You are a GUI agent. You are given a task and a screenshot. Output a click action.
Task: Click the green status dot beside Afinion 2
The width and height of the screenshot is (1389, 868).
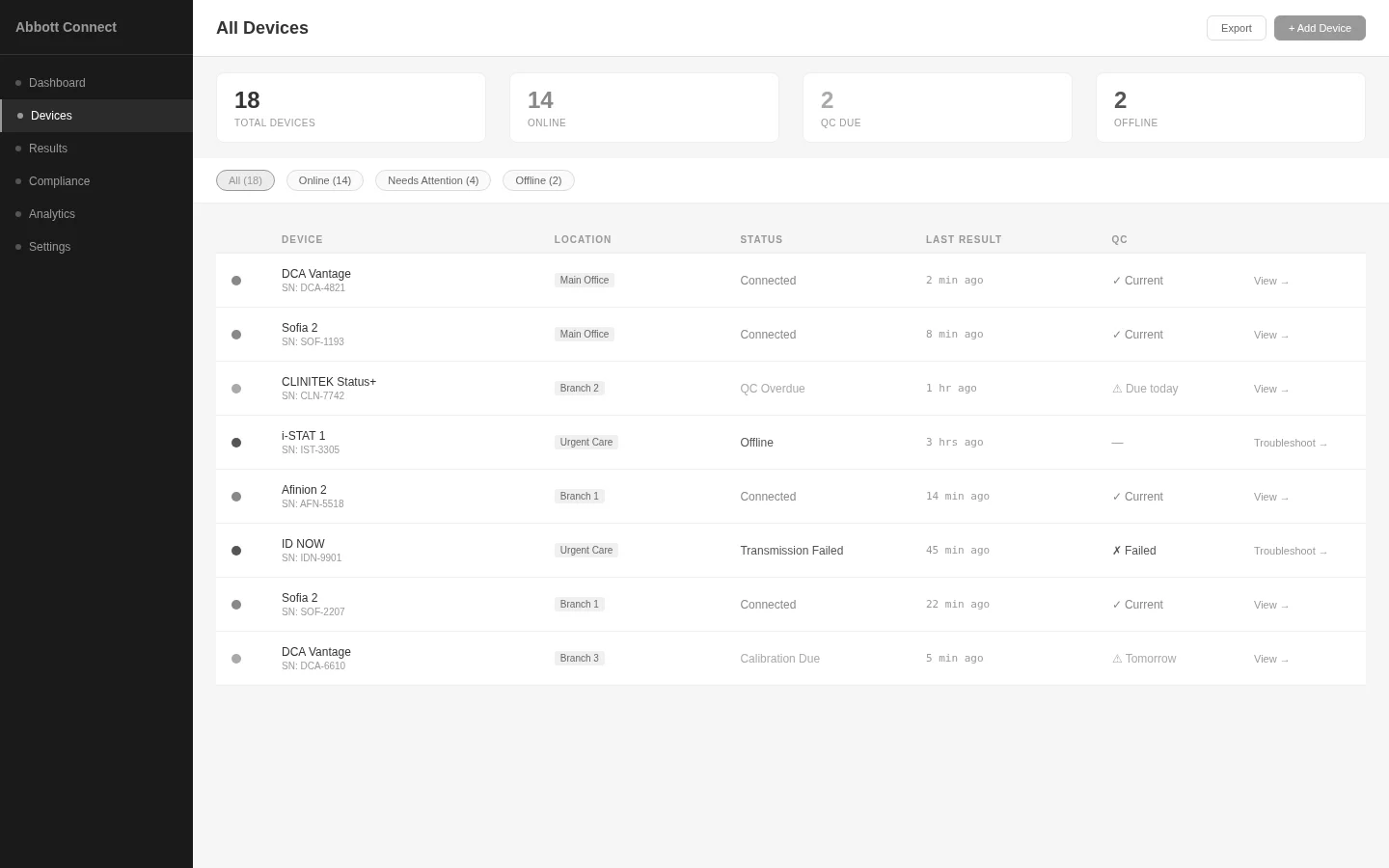(x=236, y=497)
